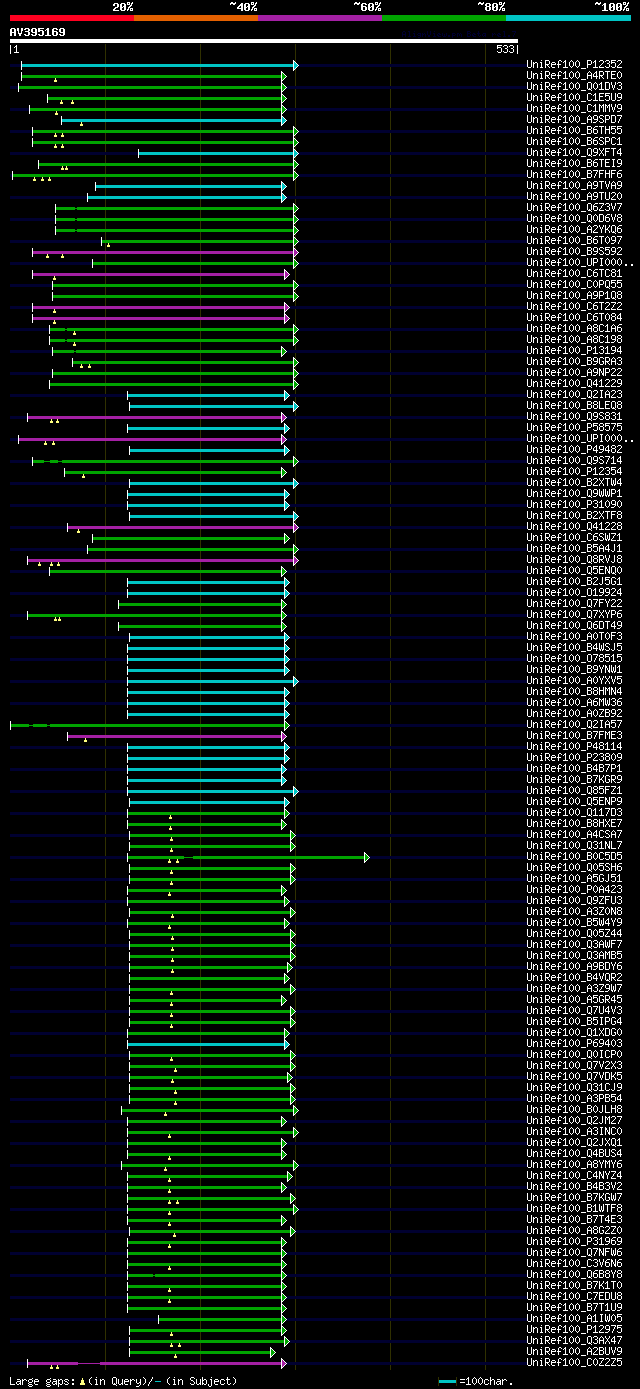Select the UniRef100_P0A423 hit label

(x=574, y=890)
